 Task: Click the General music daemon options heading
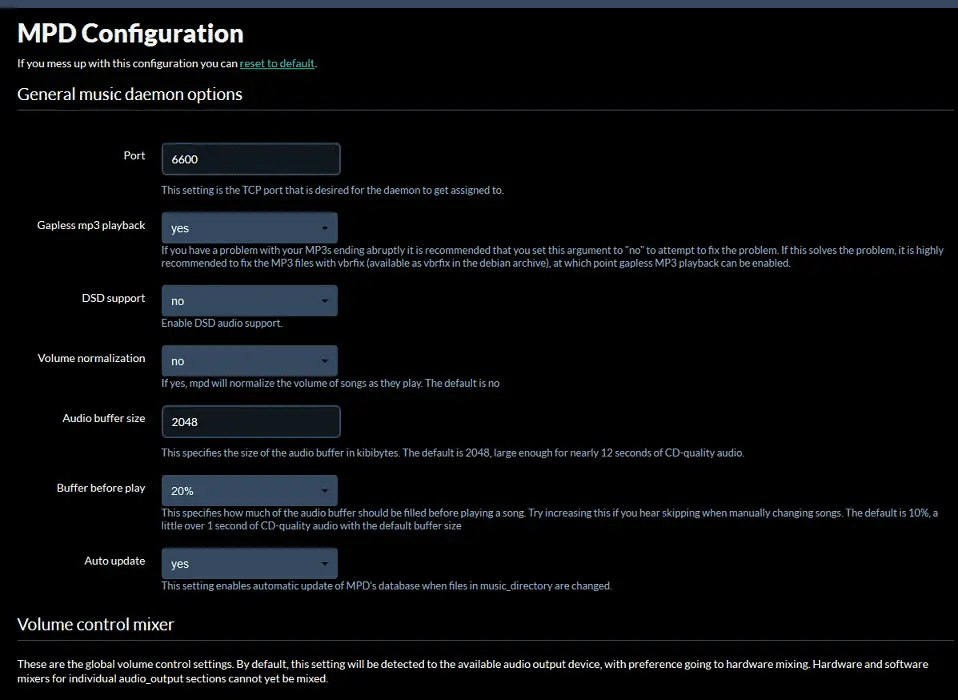click(130, 94)
